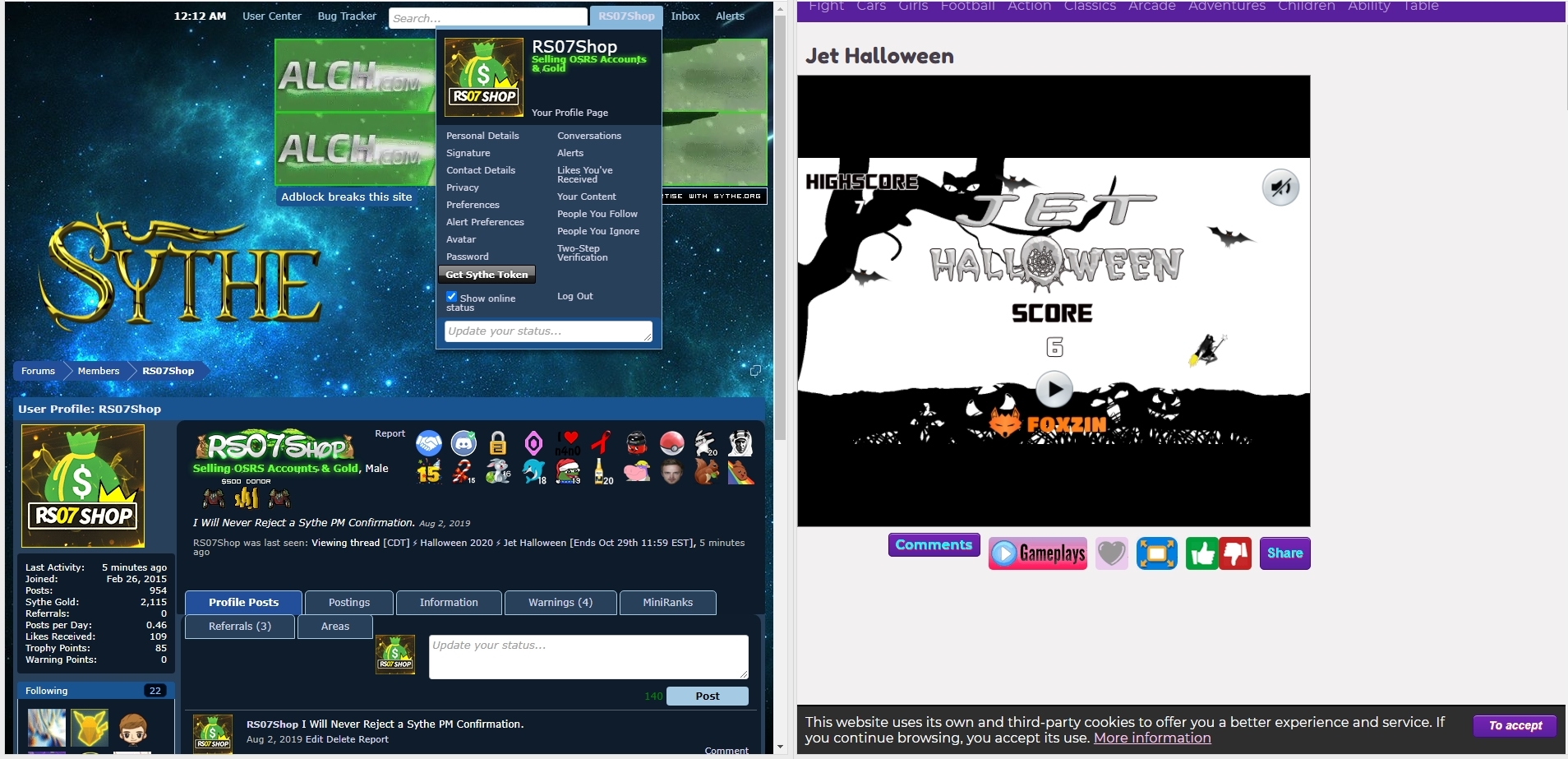
Task: Open the Information tab
Action: 449,603
